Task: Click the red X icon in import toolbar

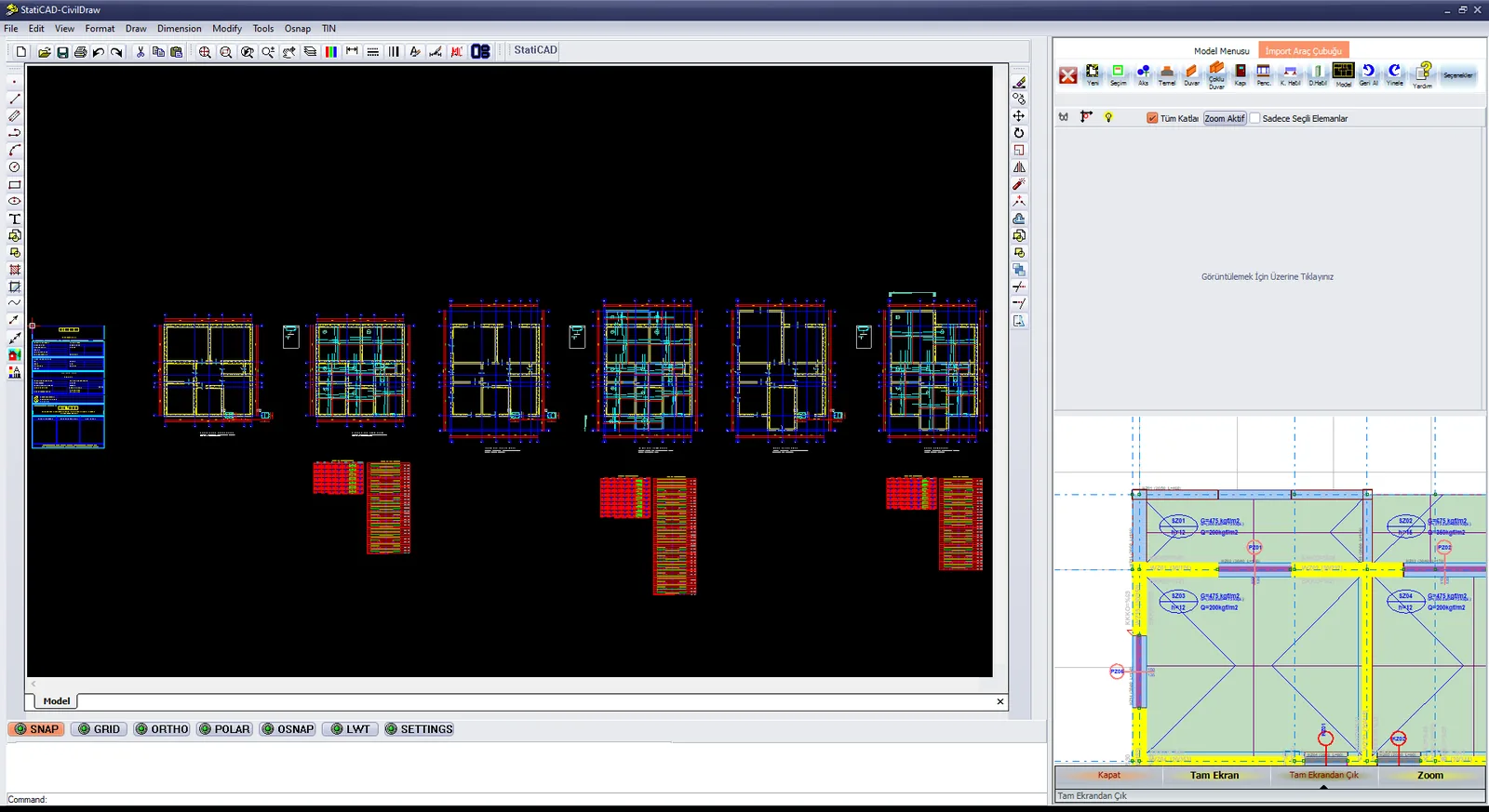Action: 1068,75
